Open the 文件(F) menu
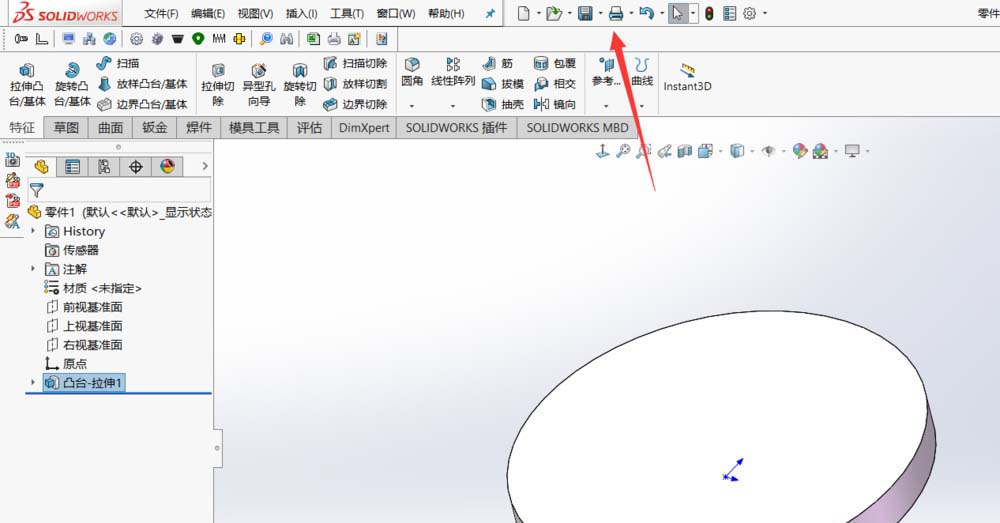The height and width of the screenshot is (523, 1000). coord(161,13)
